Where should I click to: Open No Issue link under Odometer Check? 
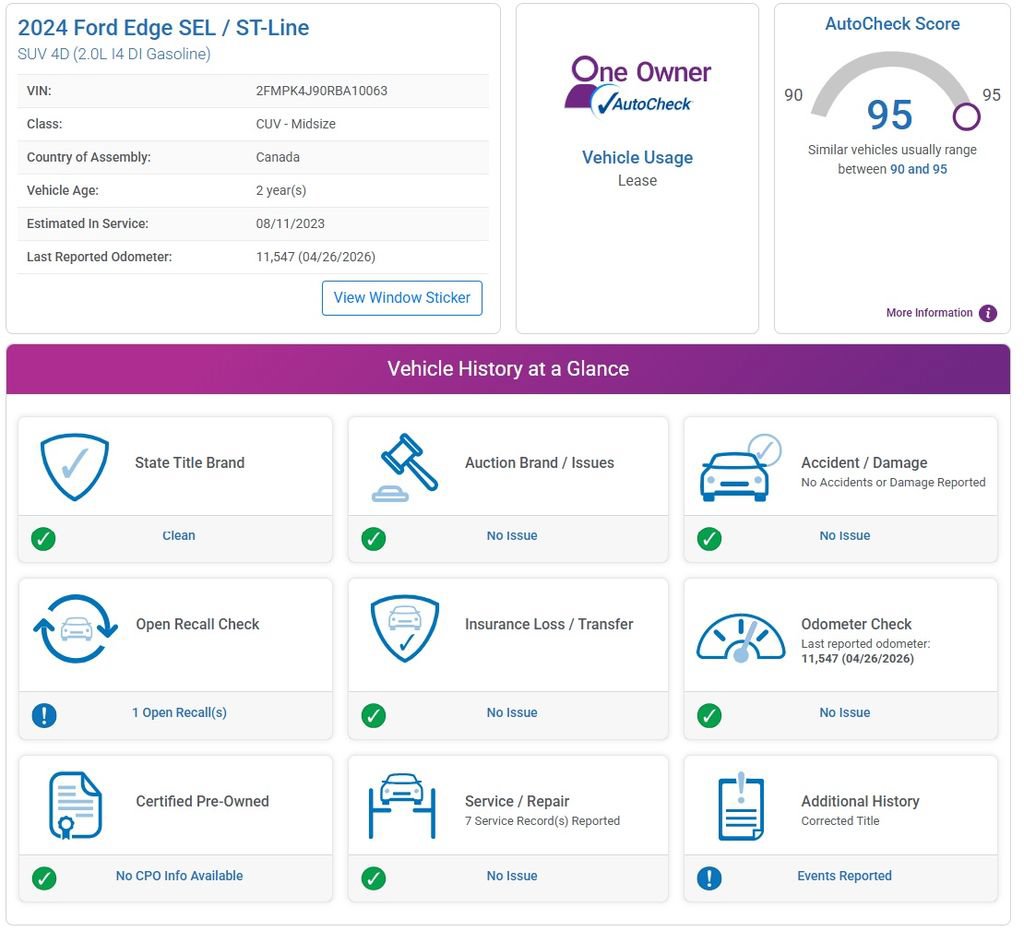coord(845,713)
